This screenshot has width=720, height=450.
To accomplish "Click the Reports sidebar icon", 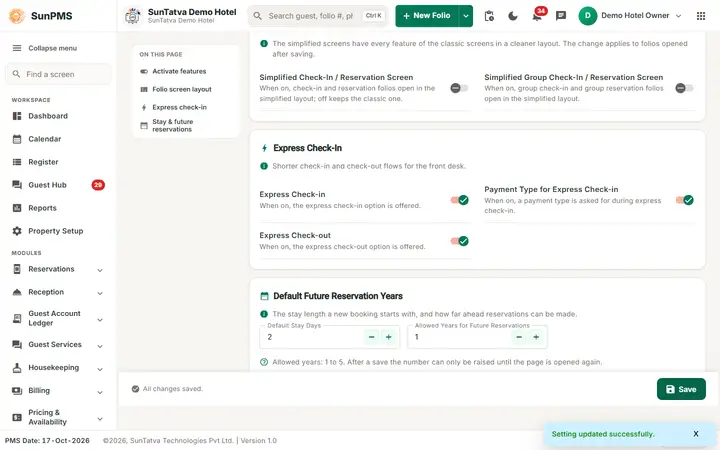I will pos(17,208).
